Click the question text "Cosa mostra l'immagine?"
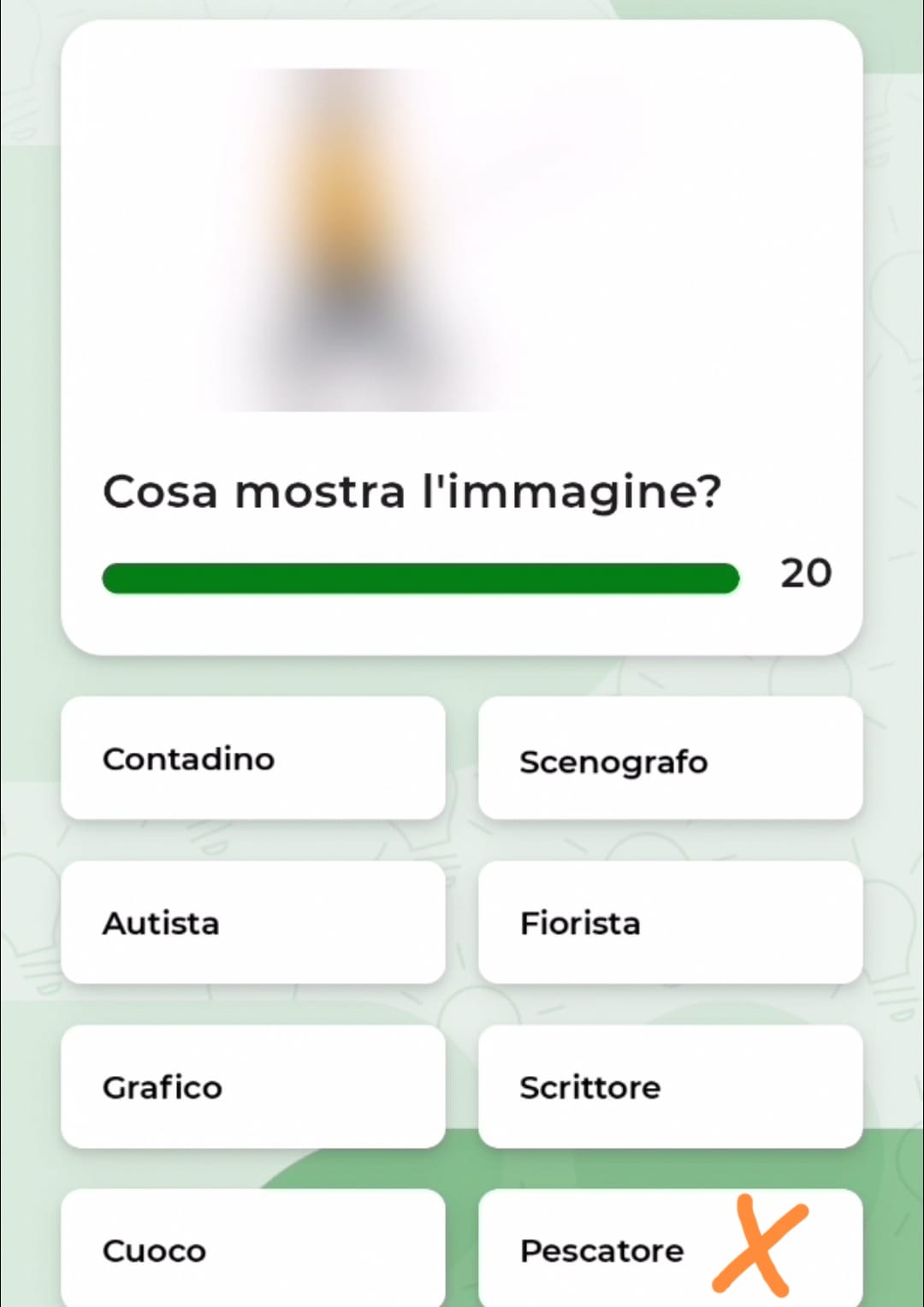The width and height of the screenshot is (924, 1307). (412, 493)
